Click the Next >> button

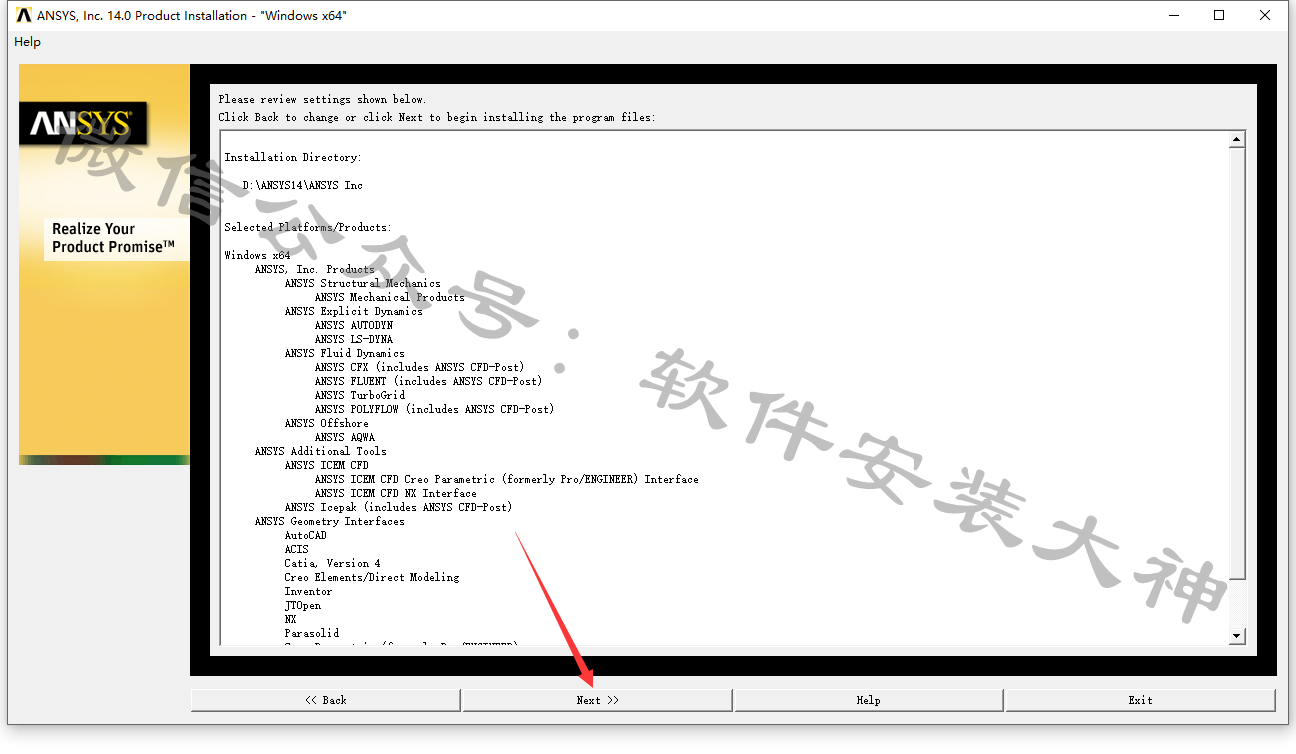pyautogui.click(x=597, y=700)
